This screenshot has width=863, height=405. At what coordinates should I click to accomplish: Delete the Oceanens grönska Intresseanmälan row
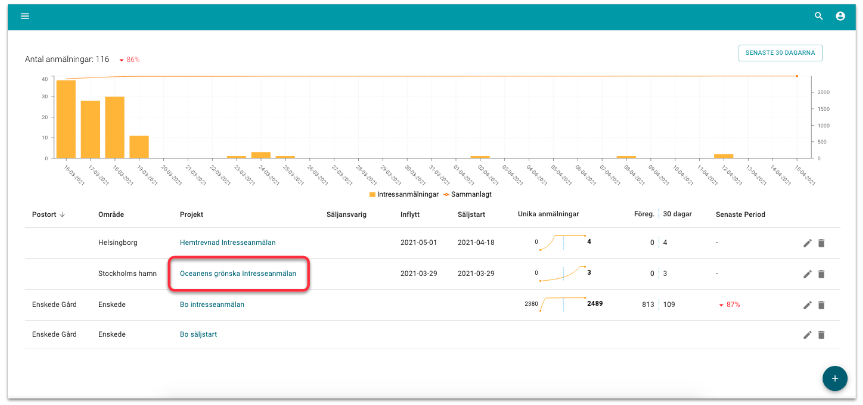[x=821, y=274]
